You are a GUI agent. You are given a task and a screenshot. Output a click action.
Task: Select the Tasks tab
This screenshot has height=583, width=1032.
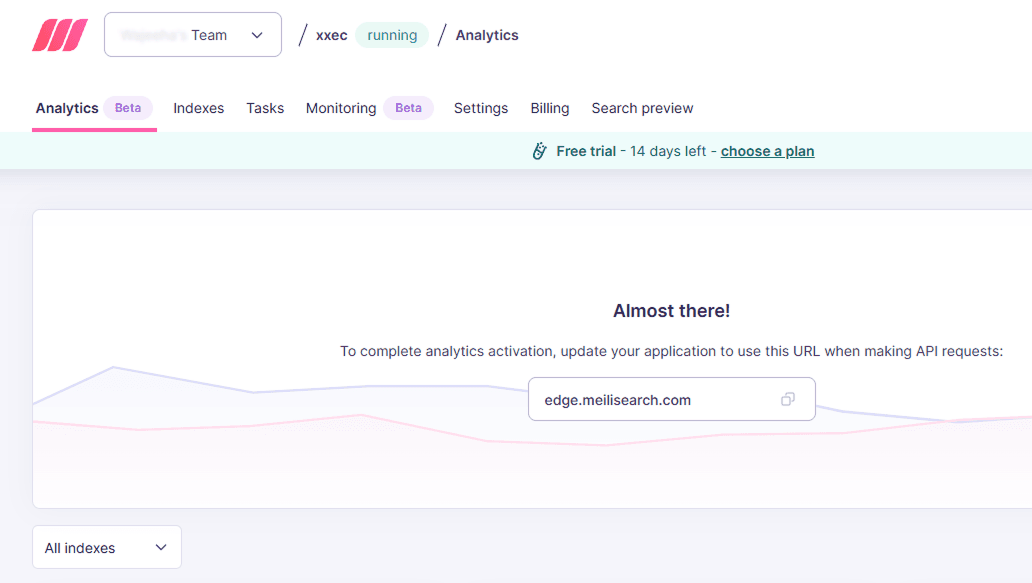265,107
